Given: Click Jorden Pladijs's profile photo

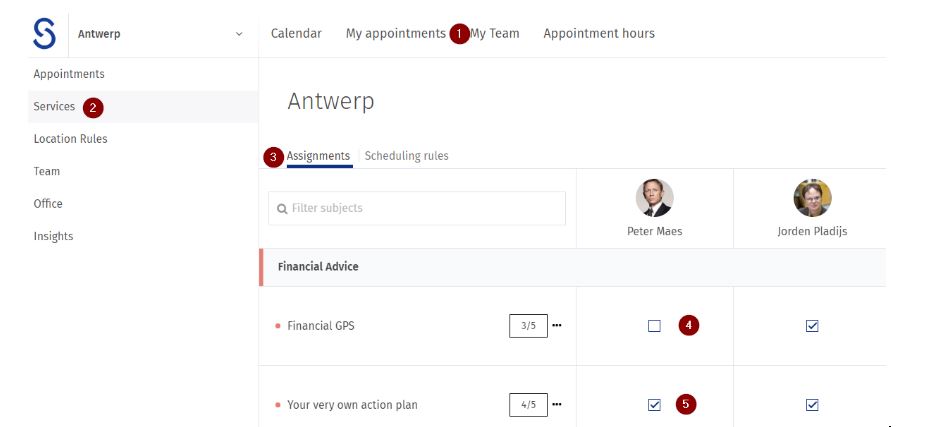Looking at the screenshot, I should [x=812, y=198].
